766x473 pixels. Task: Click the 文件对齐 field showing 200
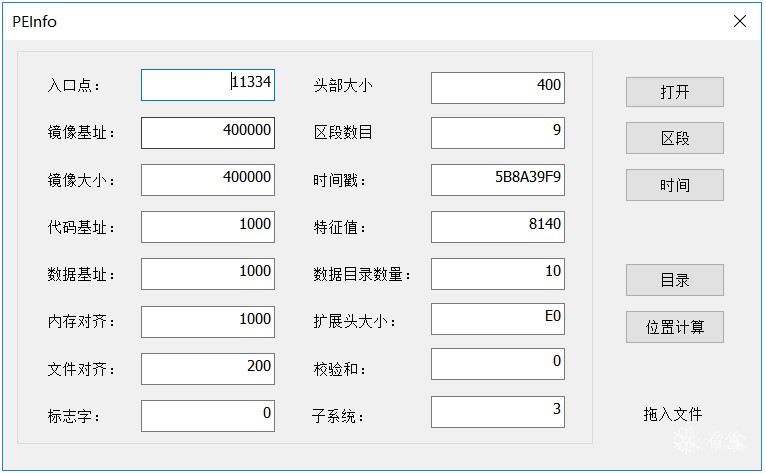(x=208, y=368)
